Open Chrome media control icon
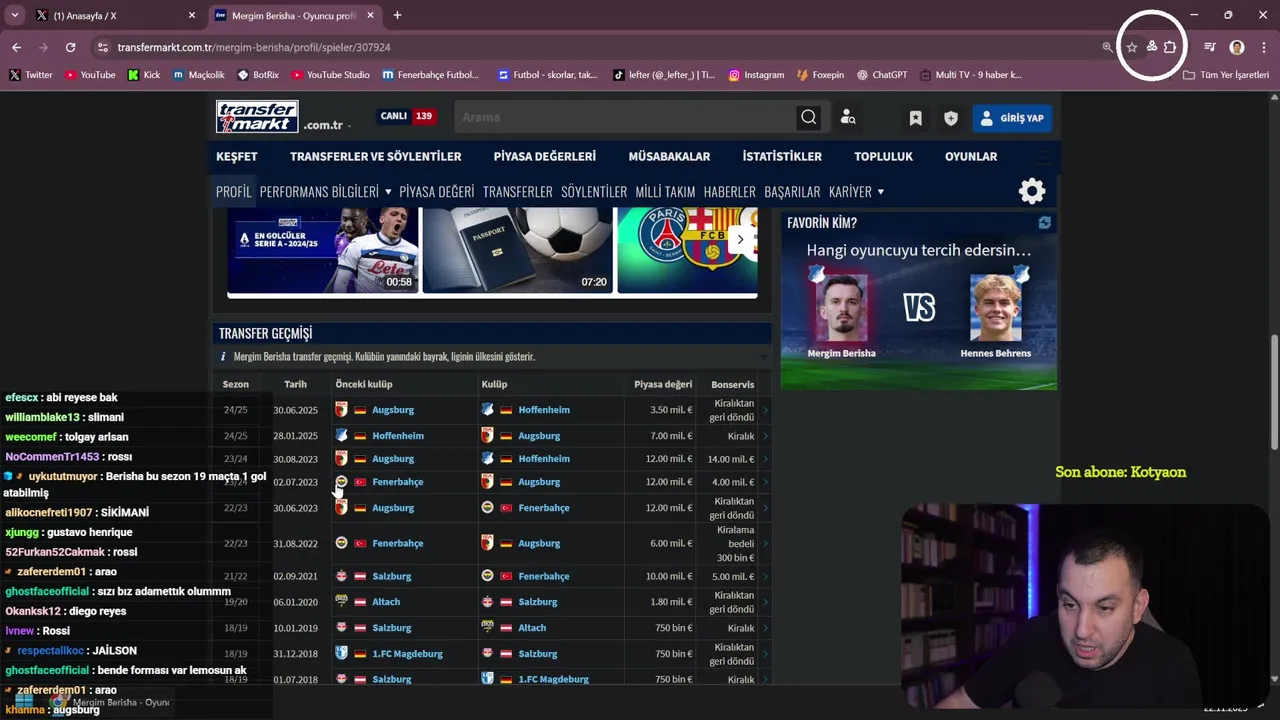The width and height of the screenshot is (1280, 720). click(1210, 47)
